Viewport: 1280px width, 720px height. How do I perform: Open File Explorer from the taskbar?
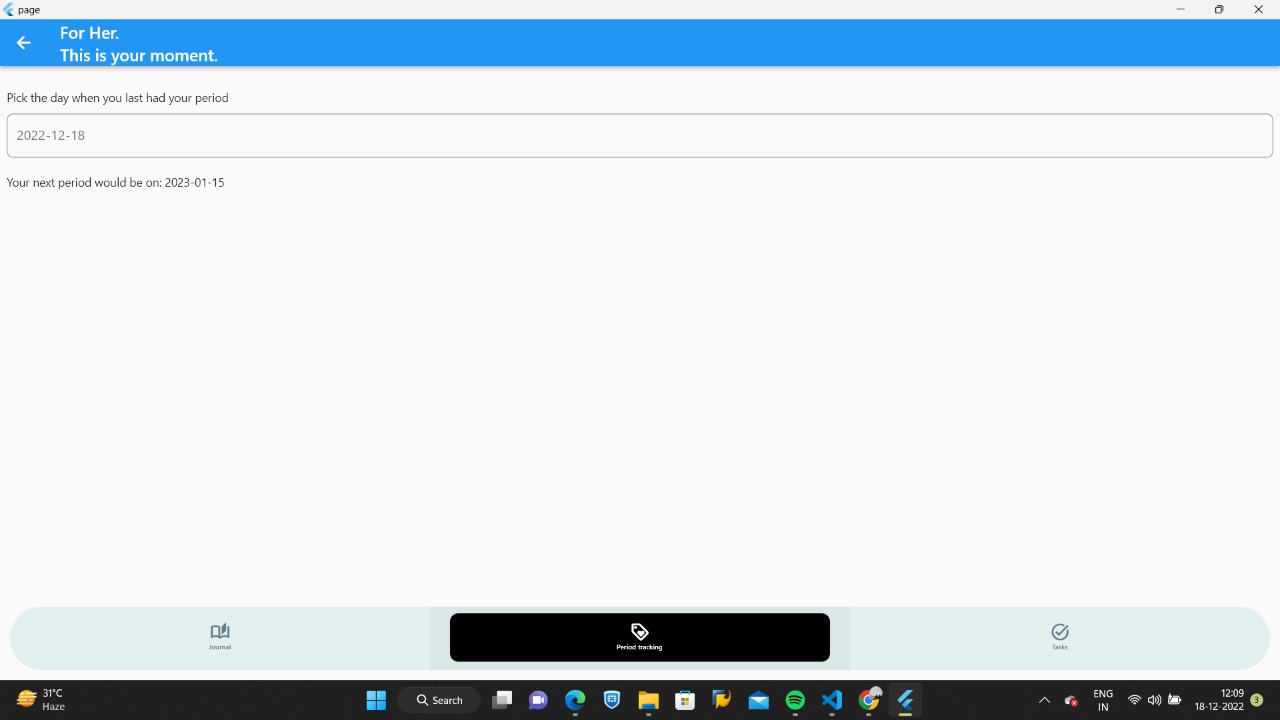648,700
